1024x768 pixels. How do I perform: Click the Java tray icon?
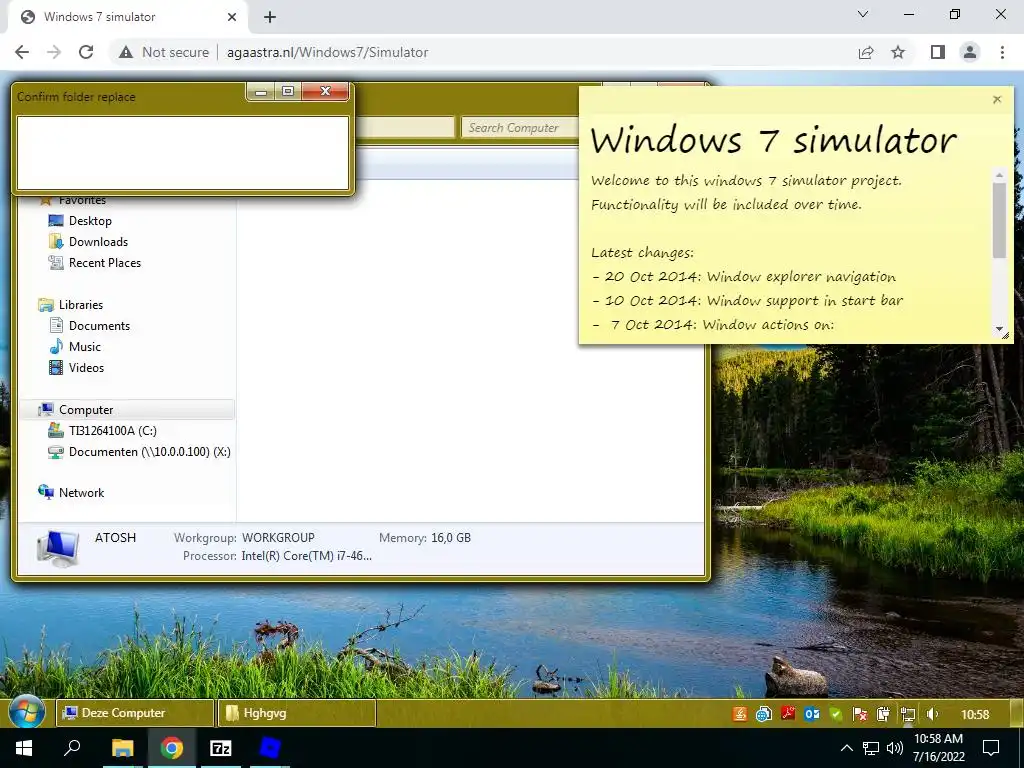[x=739, y=714]
